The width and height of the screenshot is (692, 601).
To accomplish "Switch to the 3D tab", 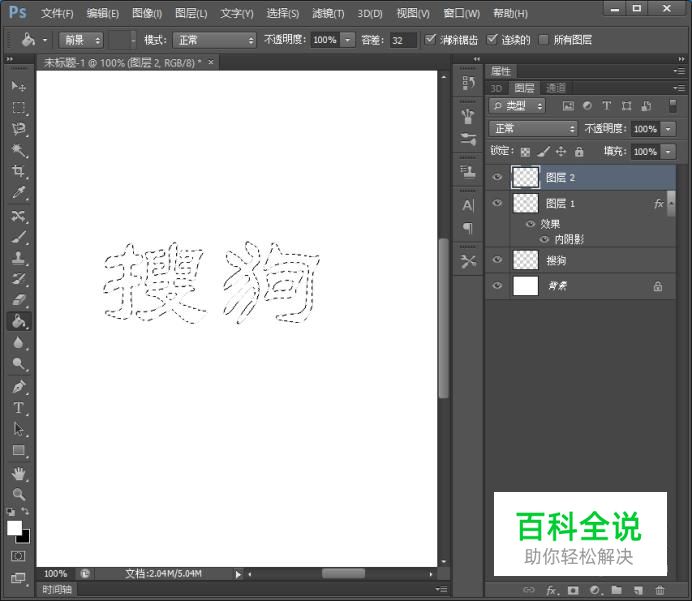I will 496,88.
